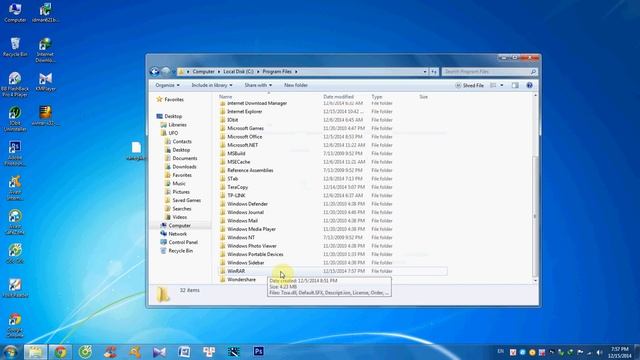Click the Back navigation arrow in Explorer
Image resolution: width=640 pixels, height=360 pixels.
[x=155, y=72]
